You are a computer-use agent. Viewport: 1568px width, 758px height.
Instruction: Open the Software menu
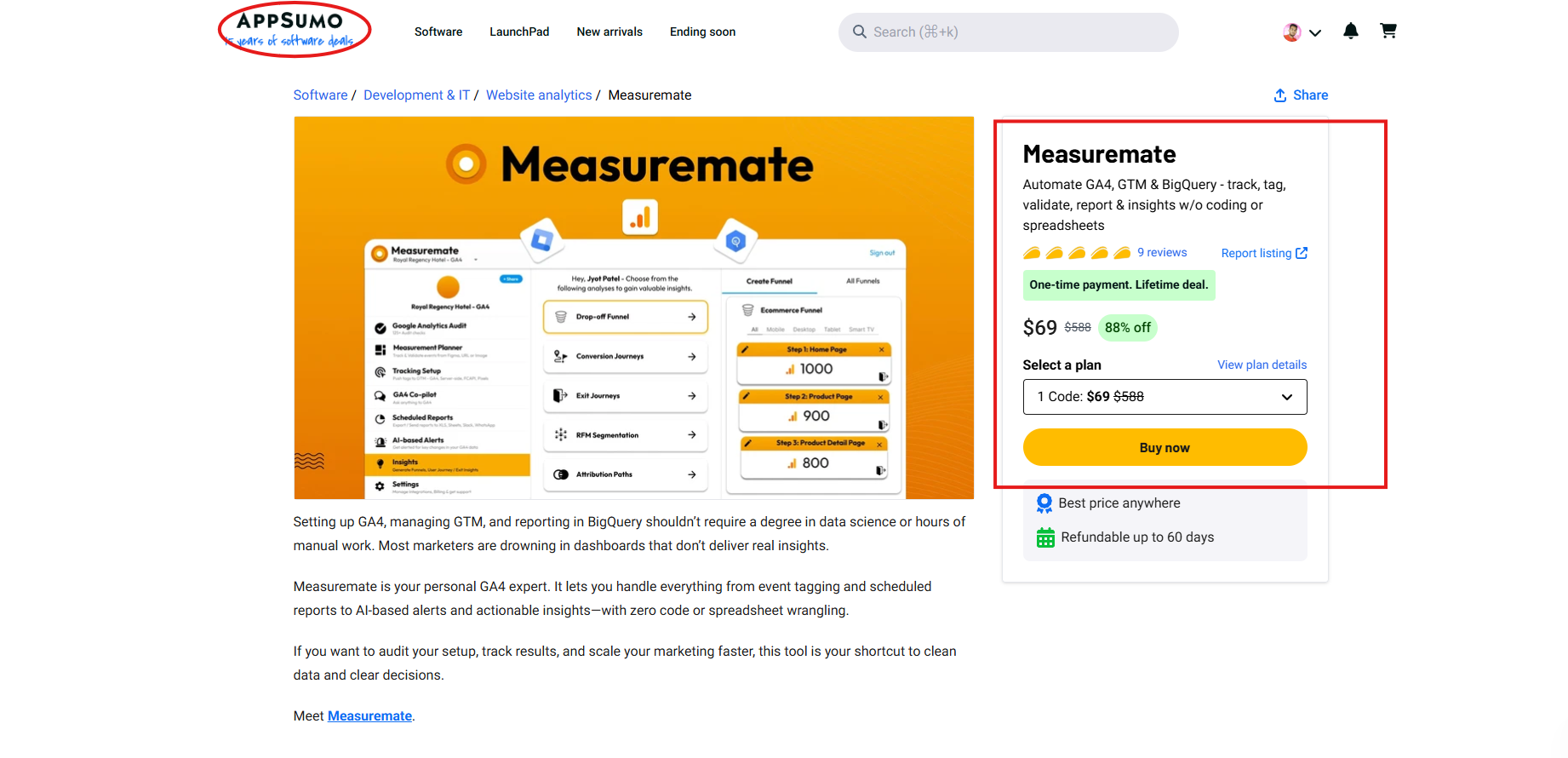click(438, 32)
